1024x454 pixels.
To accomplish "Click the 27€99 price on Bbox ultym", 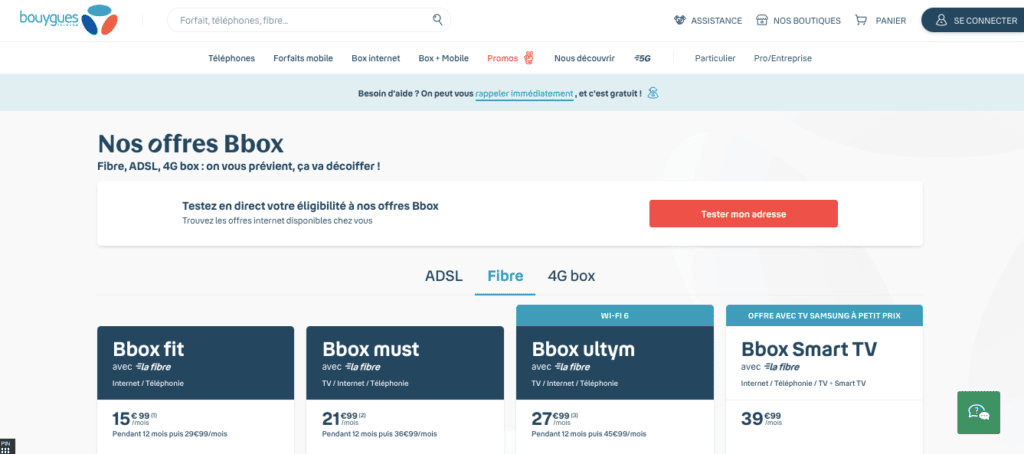I will click(x=554, y=418).
